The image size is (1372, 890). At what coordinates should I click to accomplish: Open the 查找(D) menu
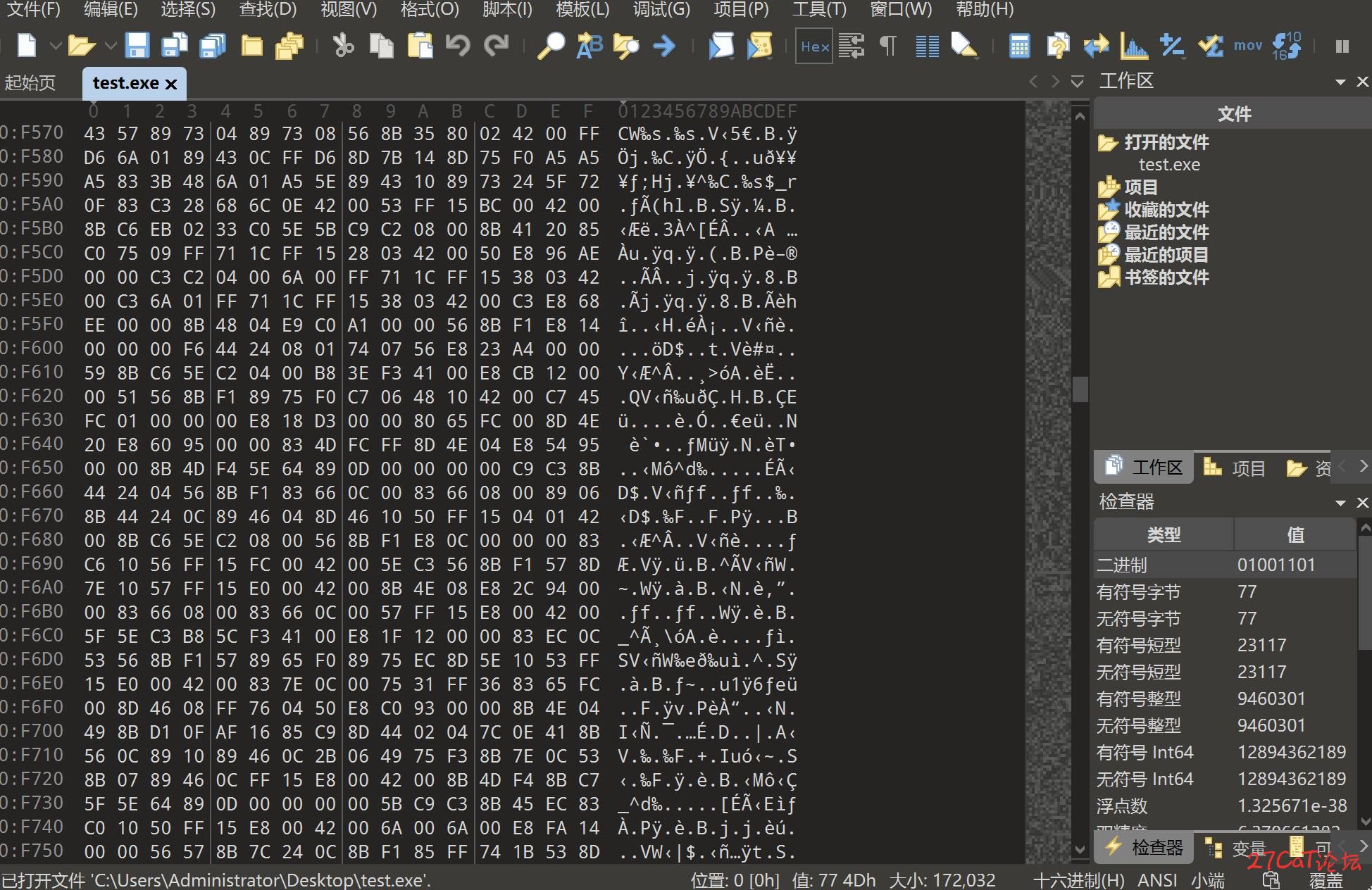pos(268,10)
